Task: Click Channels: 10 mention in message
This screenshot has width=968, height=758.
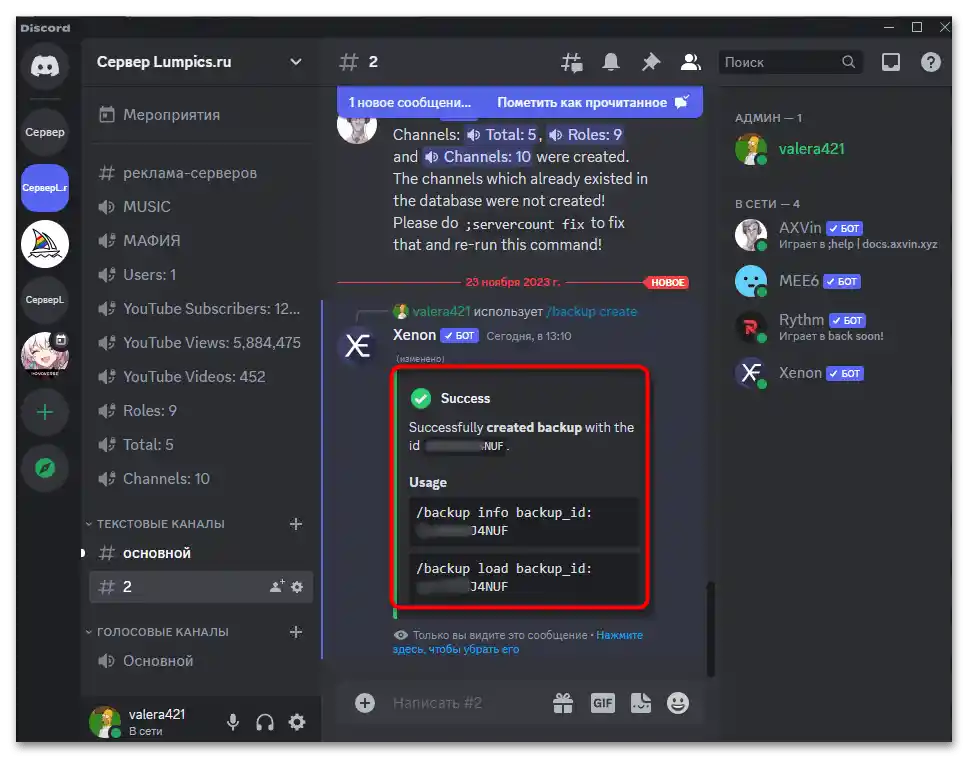Action: click(477, 157)
